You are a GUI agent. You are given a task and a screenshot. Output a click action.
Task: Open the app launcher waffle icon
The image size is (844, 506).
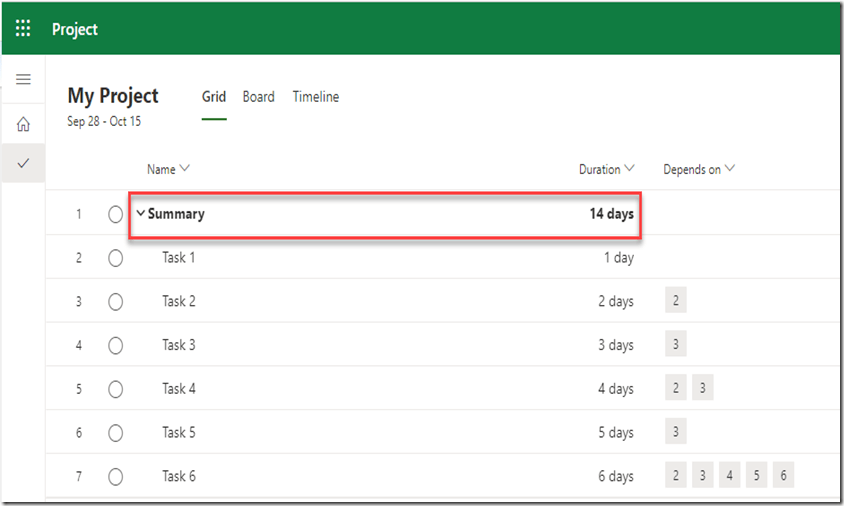tap(23, 28)
